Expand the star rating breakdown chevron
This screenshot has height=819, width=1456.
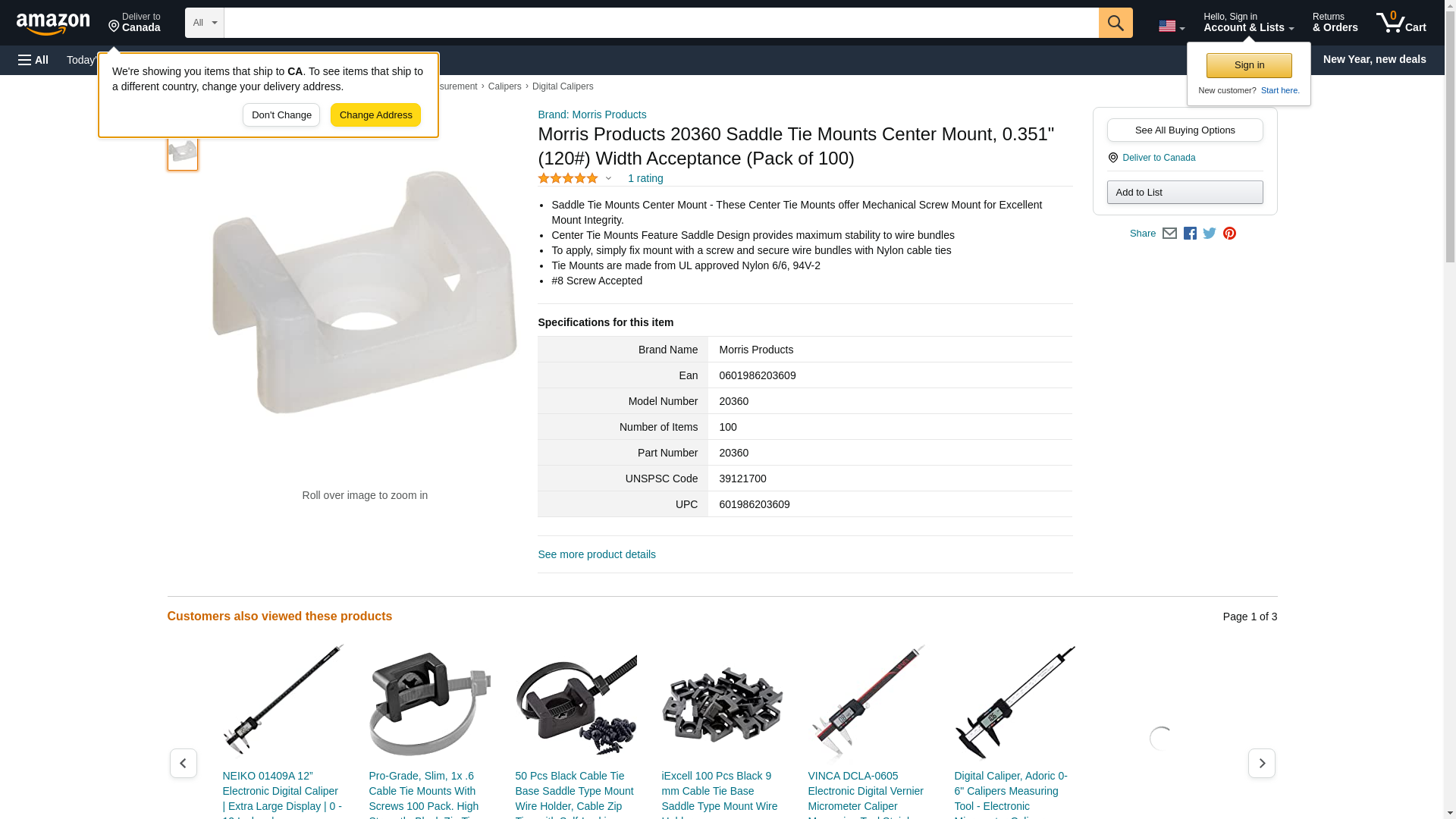tap(607, 179)
